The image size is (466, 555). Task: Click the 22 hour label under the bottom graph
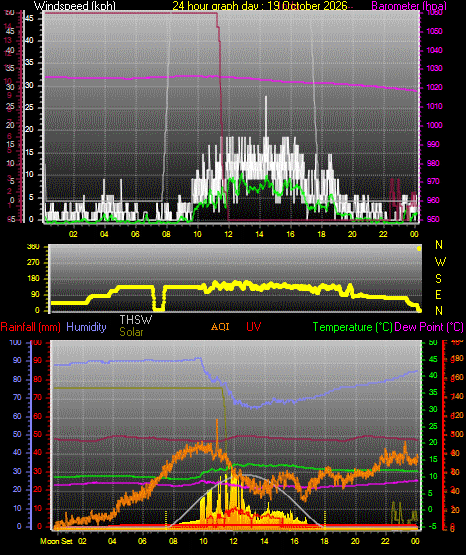click(385, 541)
